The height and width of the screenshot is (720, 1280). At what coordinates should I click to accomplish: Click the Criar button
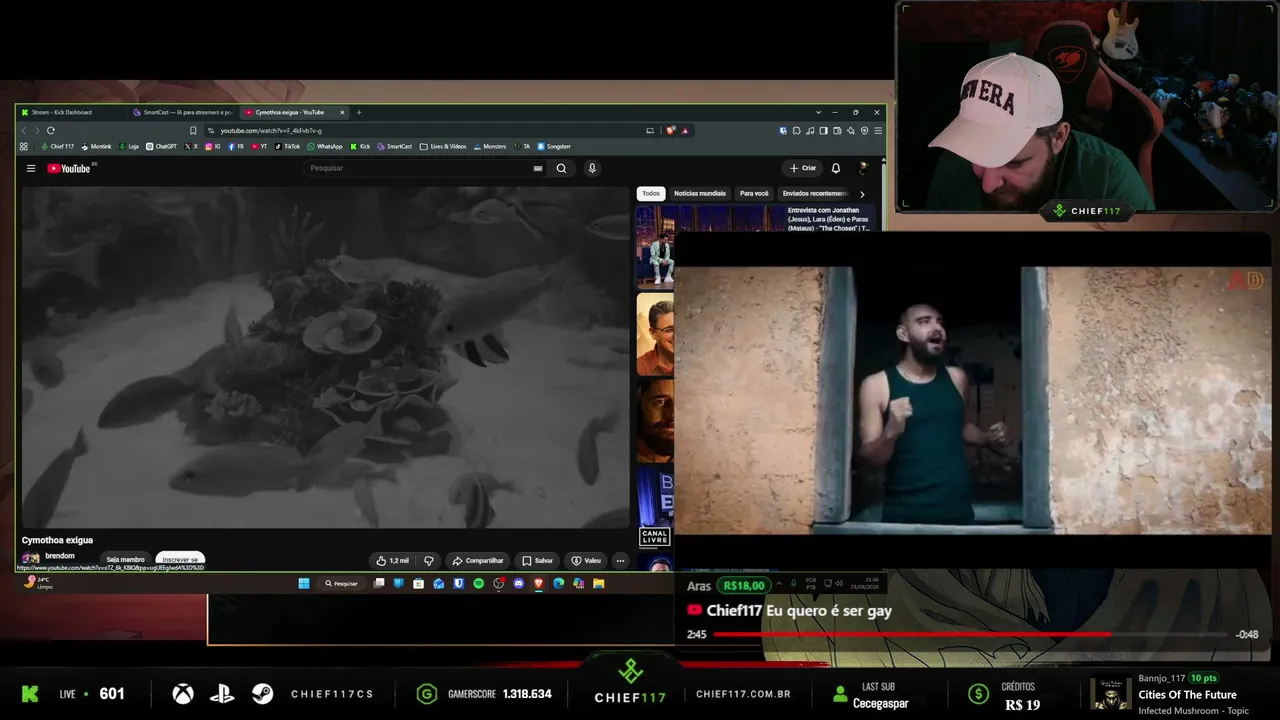tap(803, 168)
